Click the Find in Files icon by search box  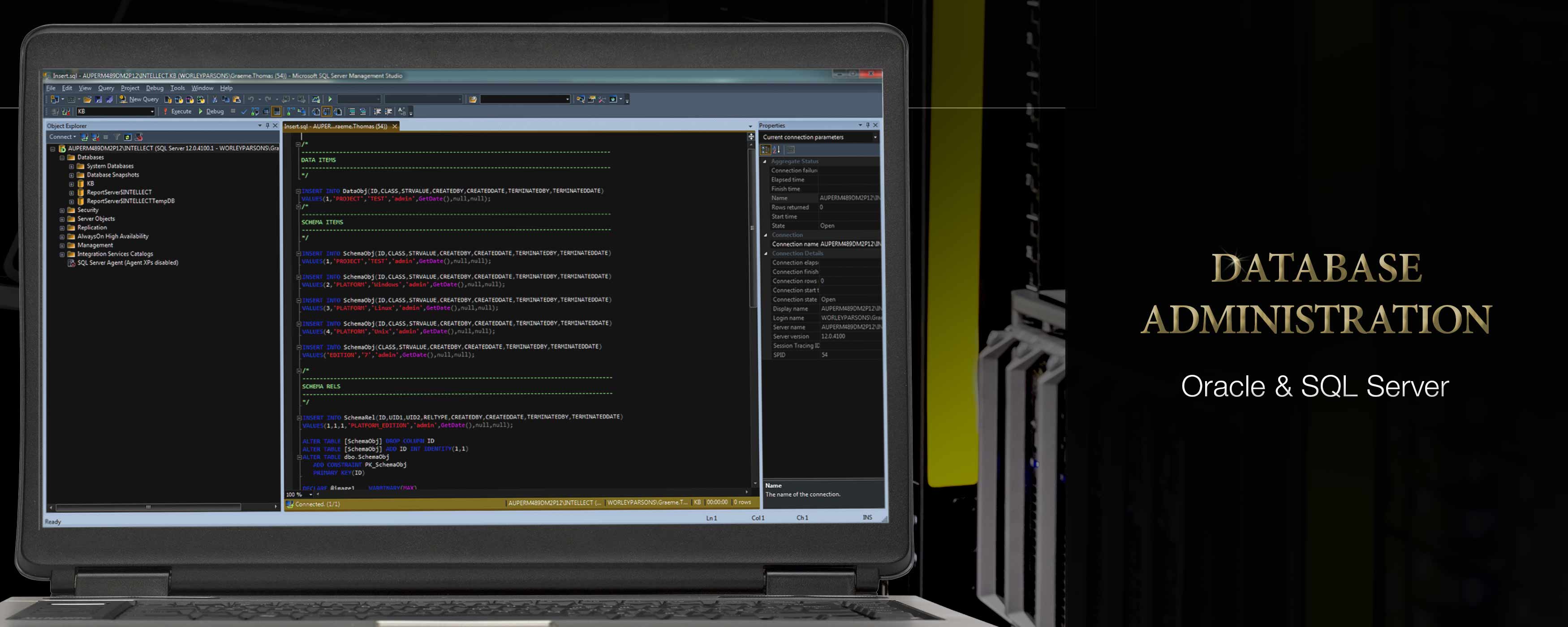tap(472, 99)
